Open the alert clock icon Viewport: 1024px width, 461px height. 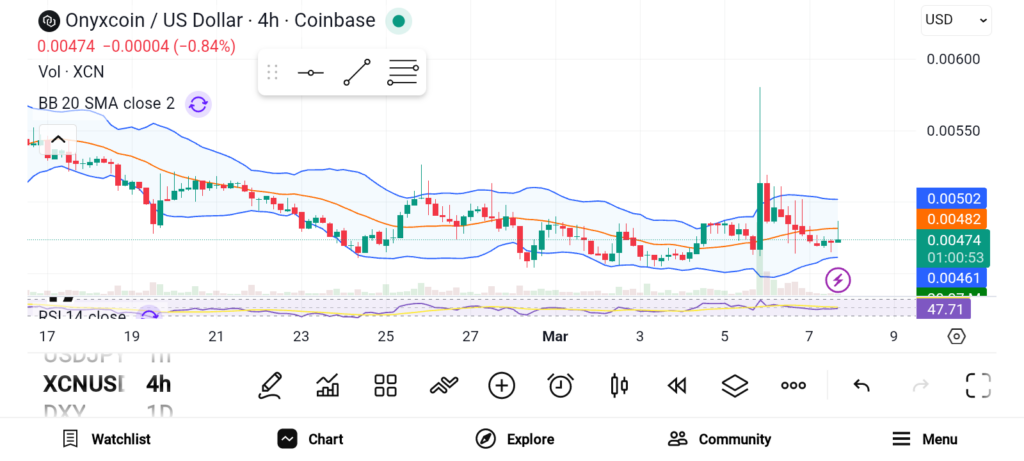(560, 385)
